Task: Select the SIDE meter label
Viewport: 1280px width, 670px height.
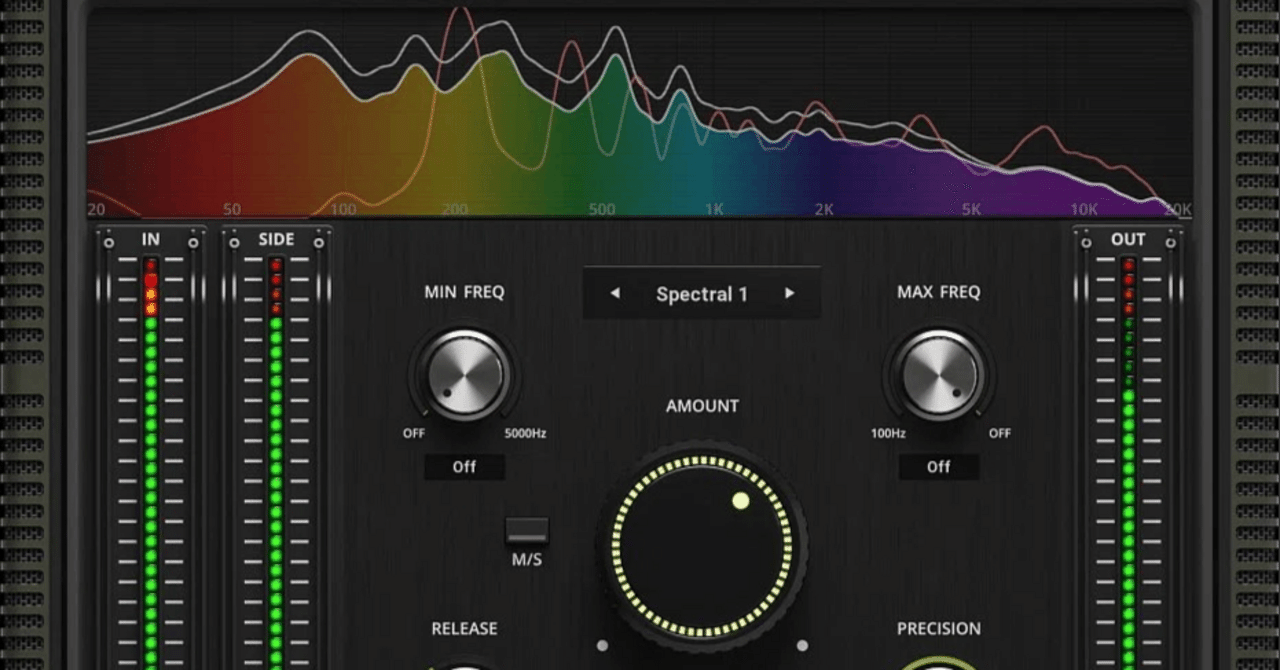Action: (x=276, y=238)
